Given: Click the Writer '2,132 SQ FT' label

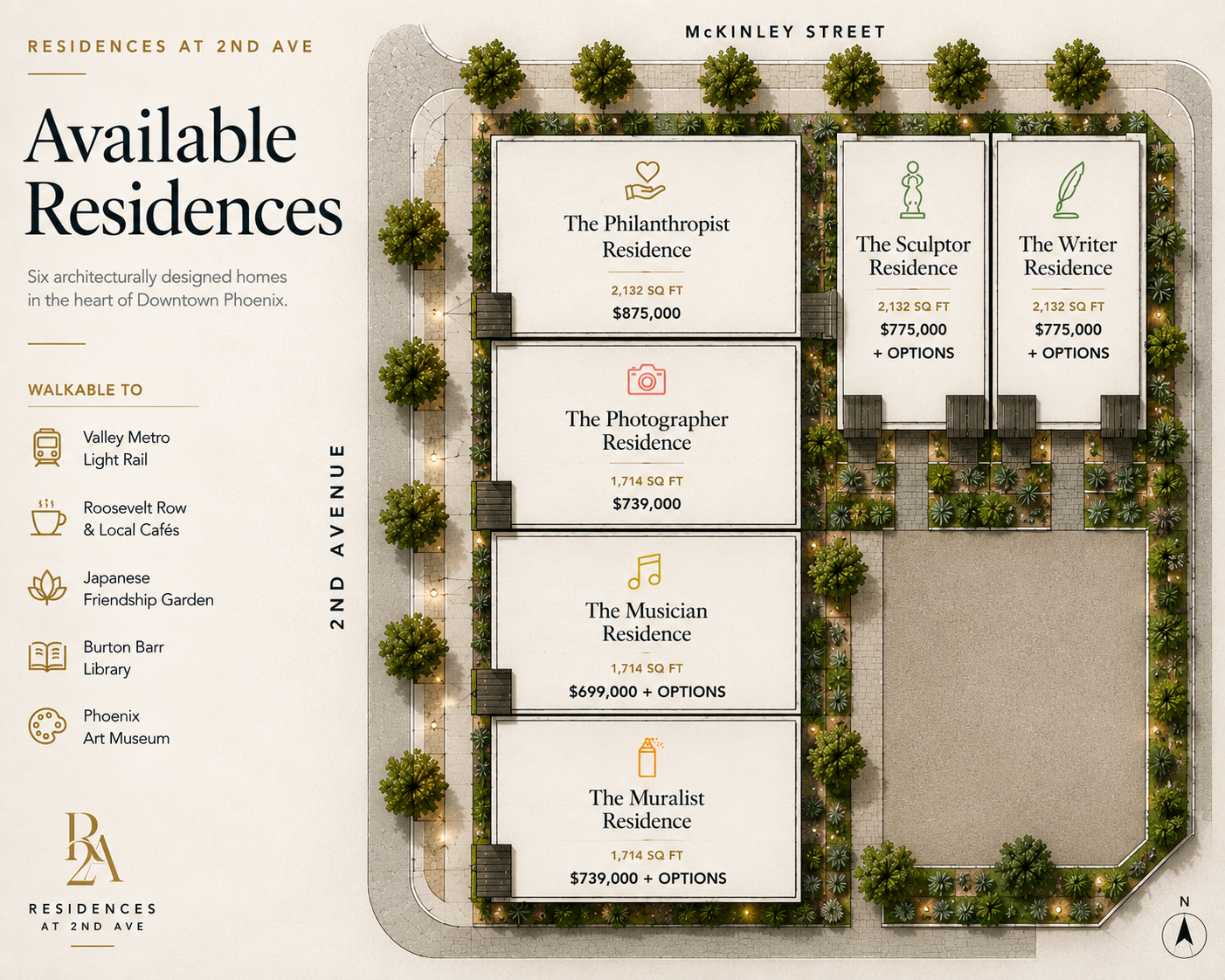Looking at the screenshot, I should point(1068,307).
